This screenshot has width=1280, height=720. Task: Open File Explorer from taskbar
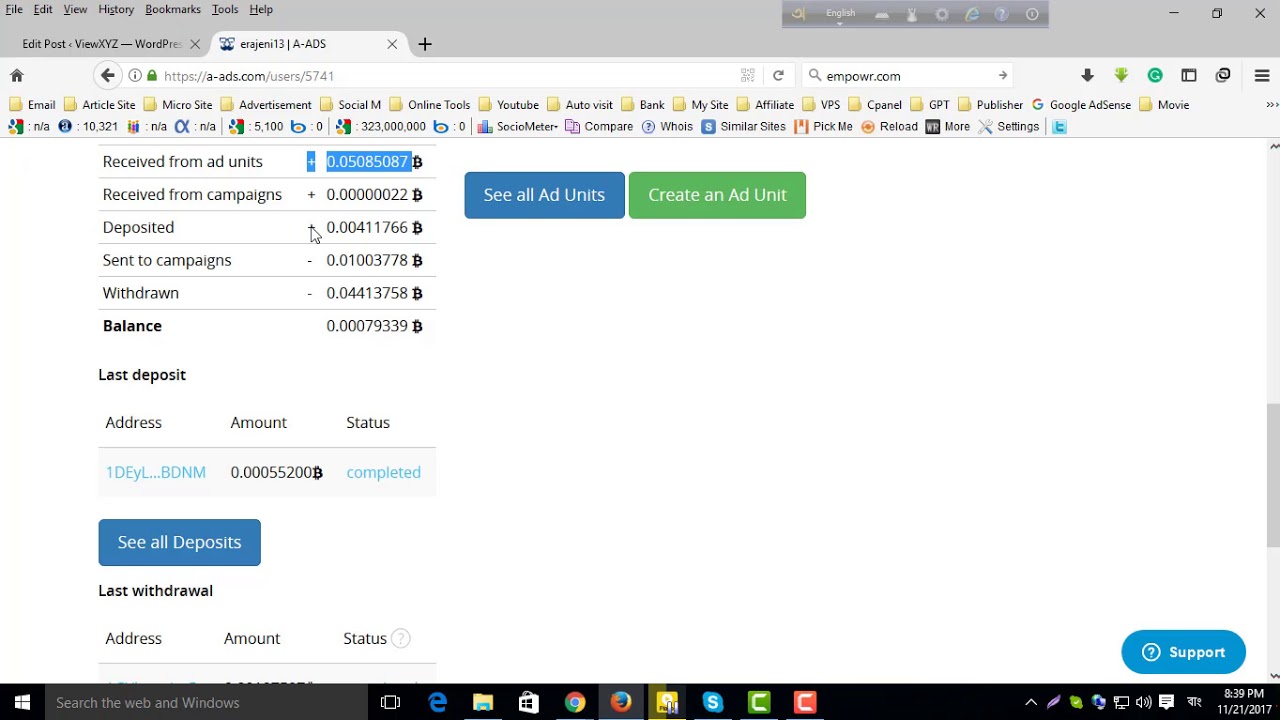point(483,702)
